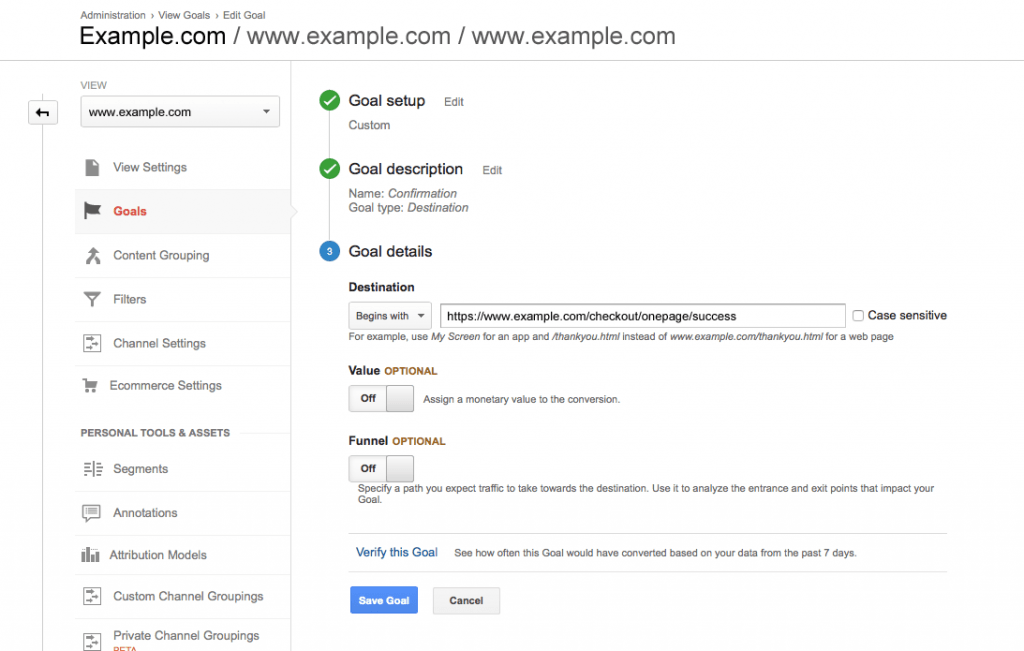Click the Verify this Goal link

(396, 552)
